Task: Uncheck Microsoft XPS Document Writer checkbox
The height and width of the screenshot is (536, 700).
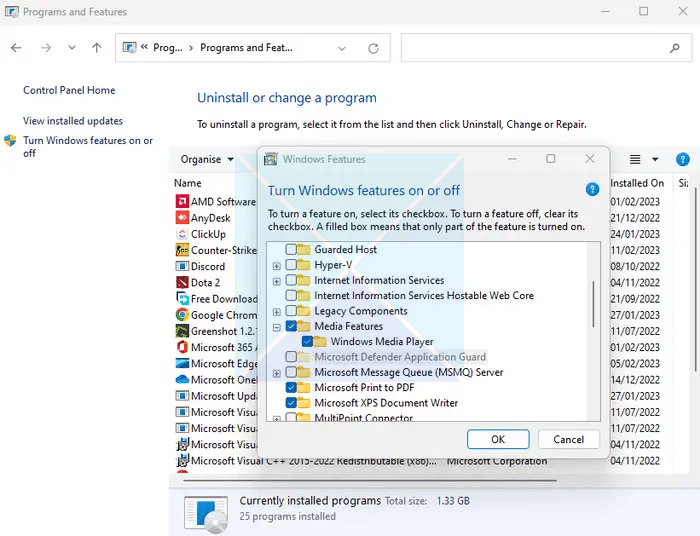Action: pos(291,403)
